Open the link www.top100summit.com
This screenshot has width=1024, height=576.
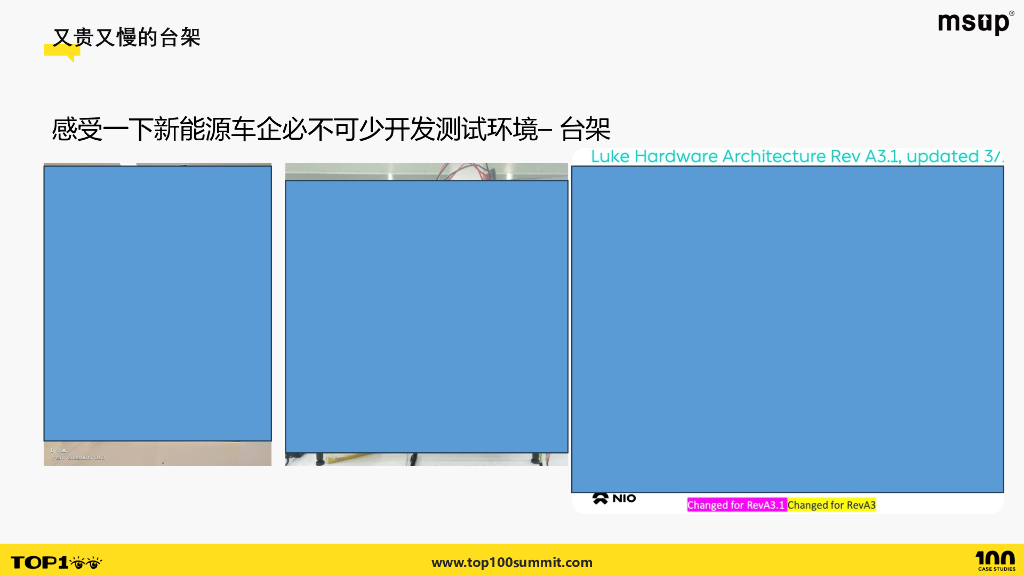[512, 562]
